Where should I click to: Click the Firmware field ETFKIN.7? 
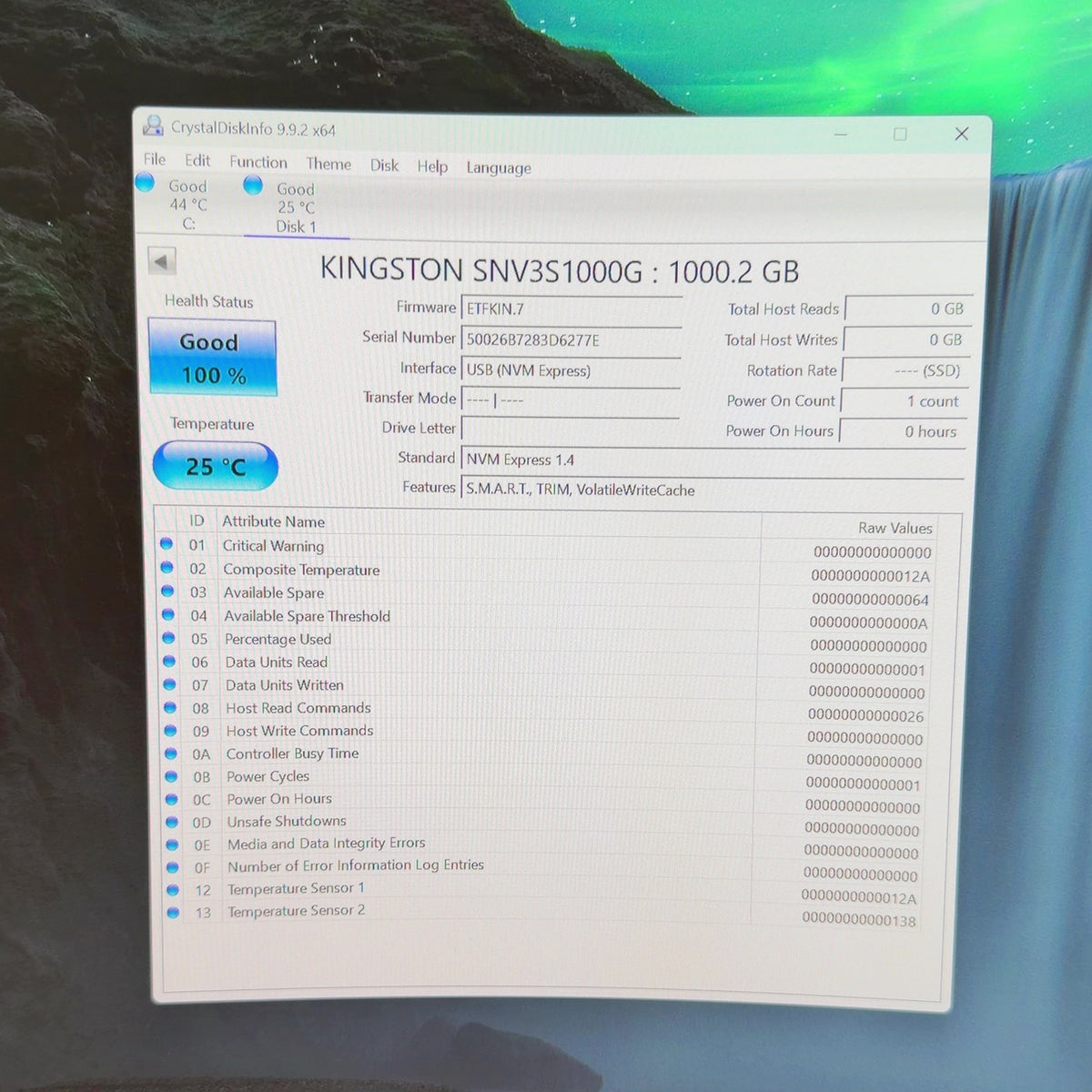pos(571,309)
